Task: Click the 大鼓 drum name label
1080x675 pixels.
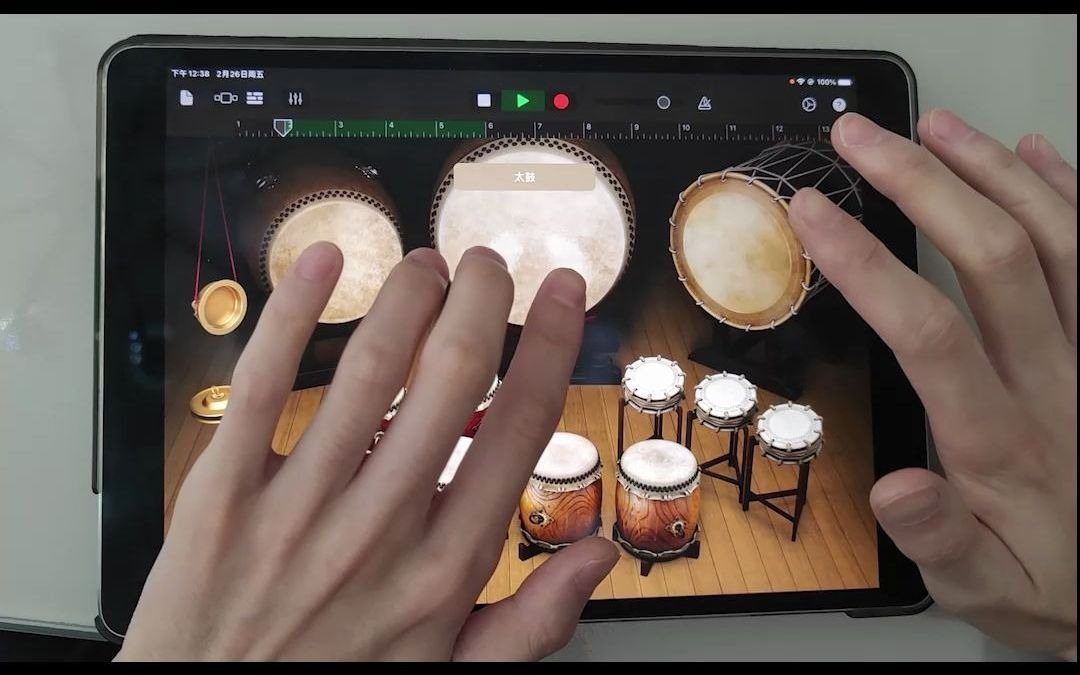Action: pyautogui.click(x=524, y=177)
